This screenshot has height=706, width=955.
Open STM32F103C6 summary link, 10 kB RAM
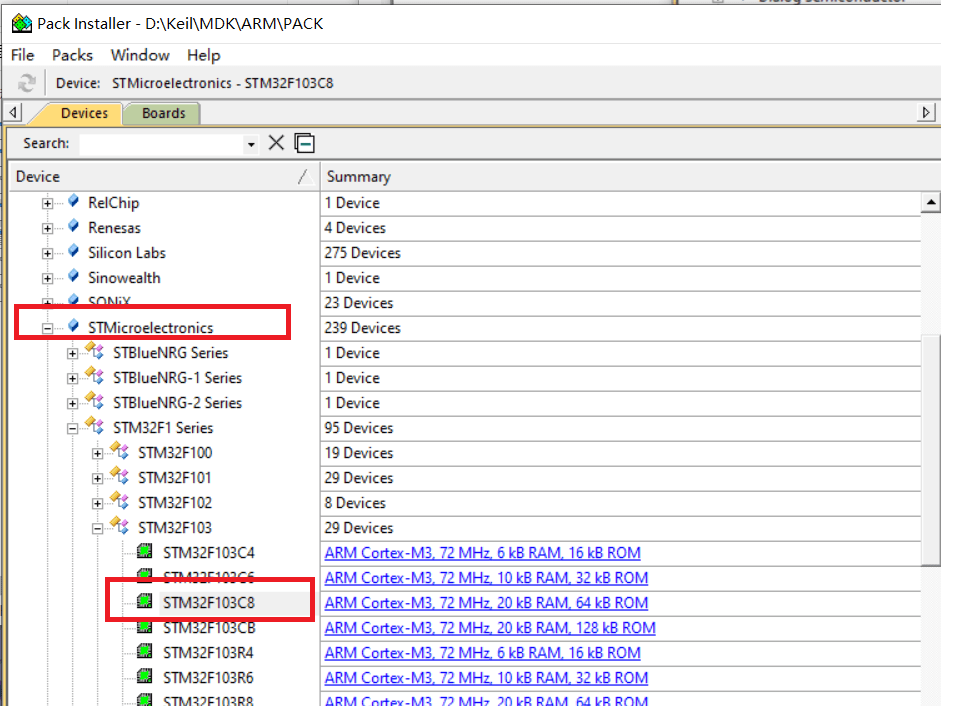coord(486,577)
